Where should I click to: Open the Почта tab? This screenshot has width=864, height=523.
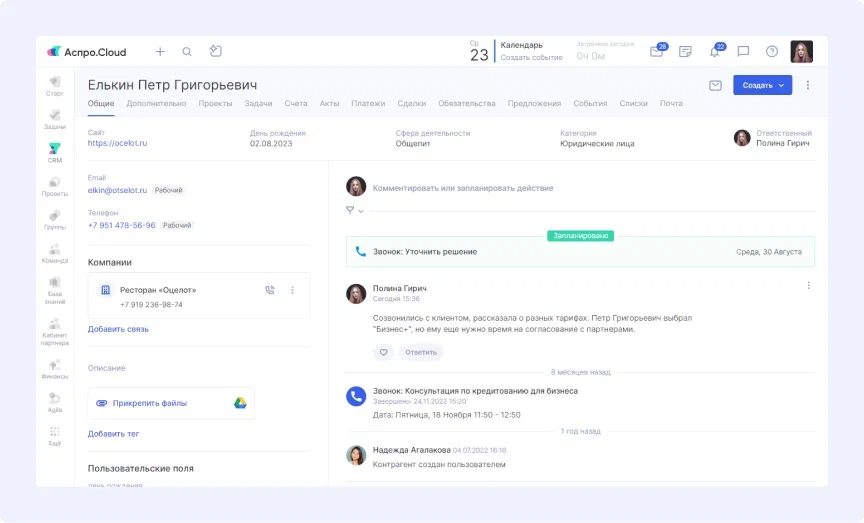(671, 104)
